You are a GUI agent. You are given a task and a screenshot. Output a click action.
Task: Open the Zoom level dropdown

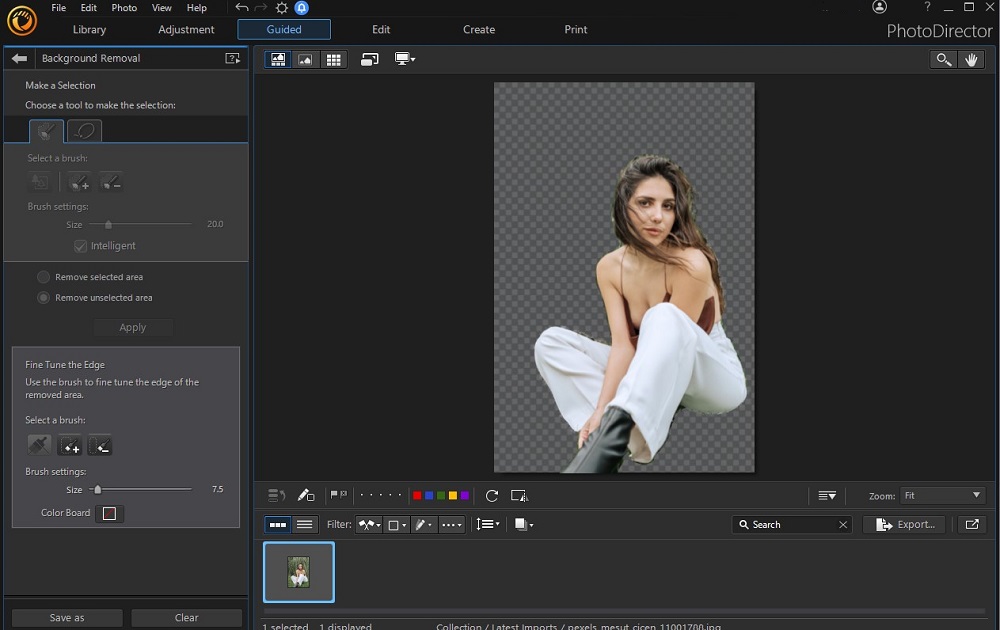pyautogui.click(x=941, y=495)
